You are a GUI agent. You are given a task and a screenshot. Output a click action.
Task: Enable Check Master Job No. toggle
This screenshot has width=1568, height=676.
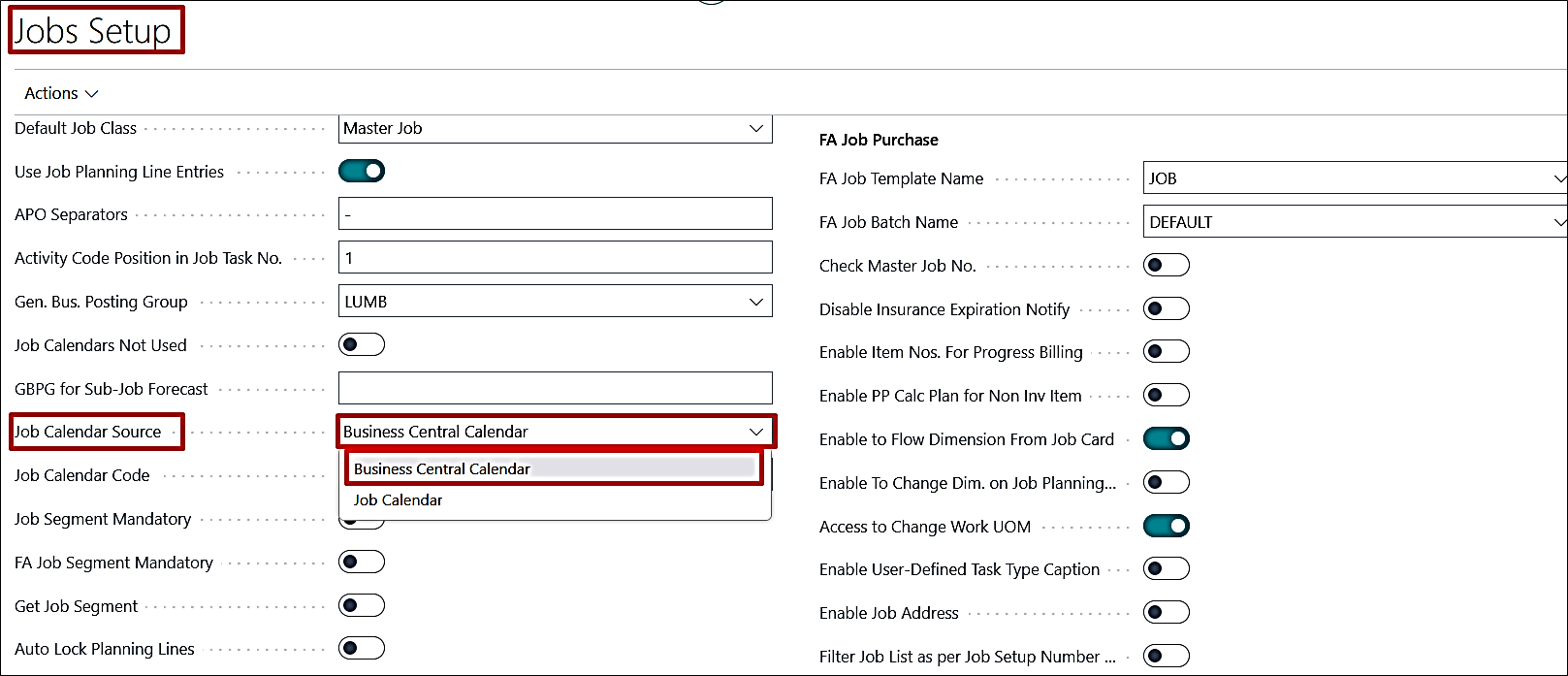click(x=1166, y=266)
